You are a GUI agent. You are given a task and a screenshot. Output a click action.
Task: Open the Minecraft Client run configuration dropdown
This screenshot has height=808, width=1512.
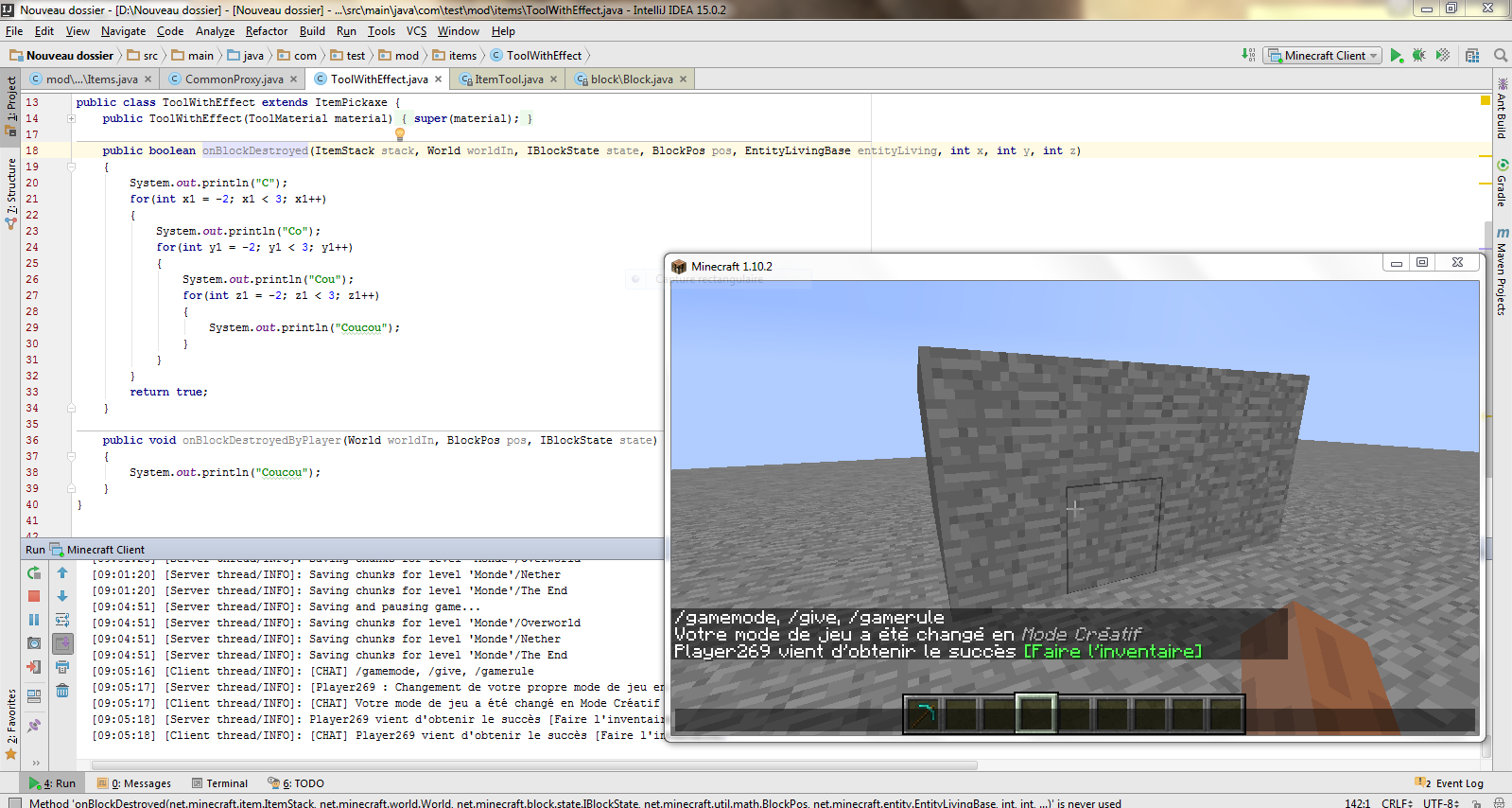1324,56
